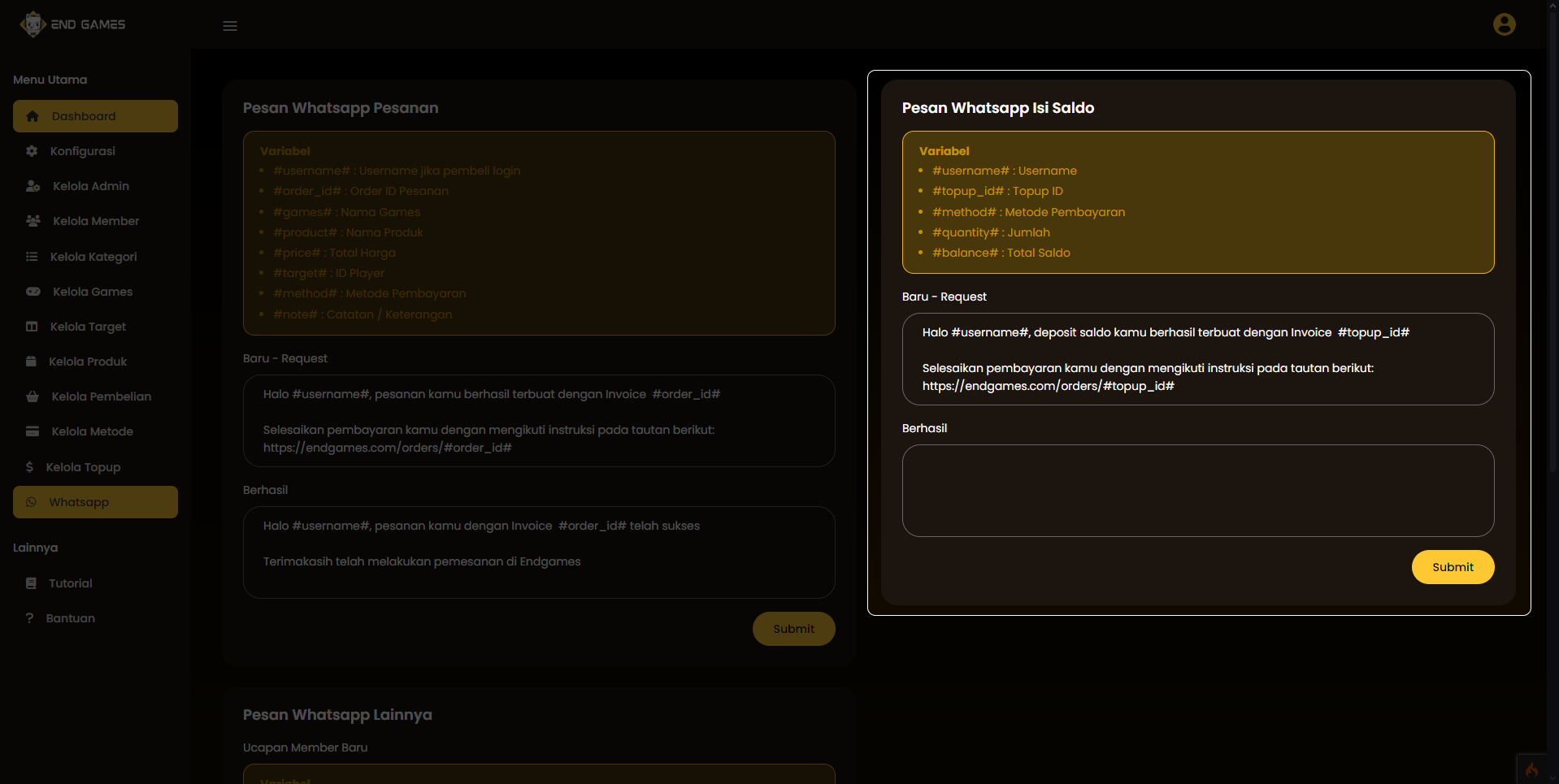
Task: Select Kelola Metode label
Action: (93, 431)
